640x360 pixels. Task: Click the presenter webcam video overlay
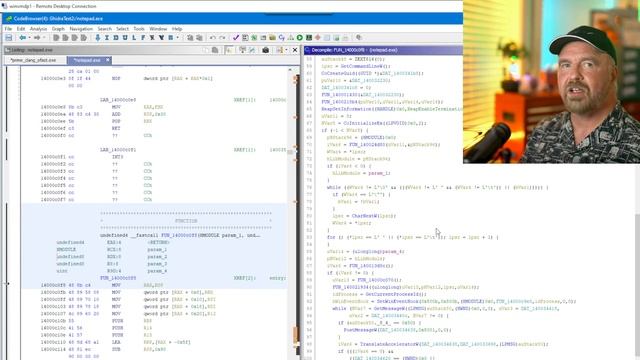[x=551, y=82]
